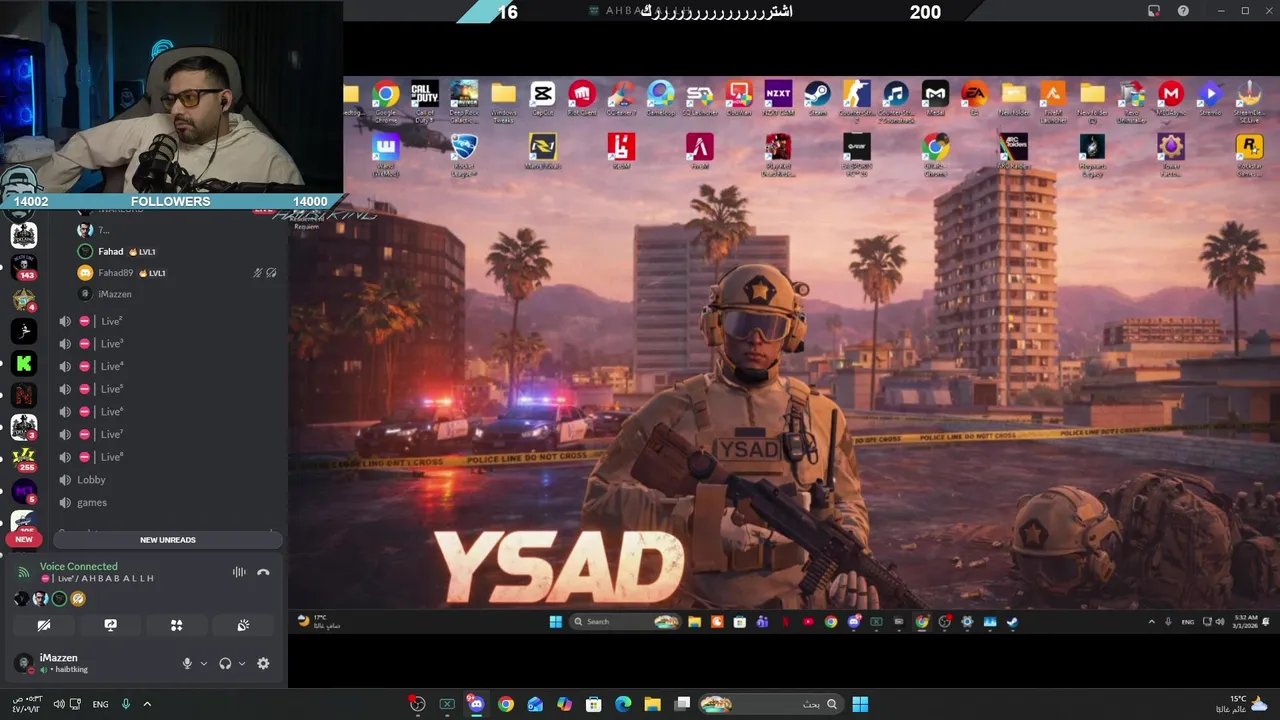Open Microsoft Edge in the bottom taskbar
This screenshot has width=1280, height=720.
623,704
